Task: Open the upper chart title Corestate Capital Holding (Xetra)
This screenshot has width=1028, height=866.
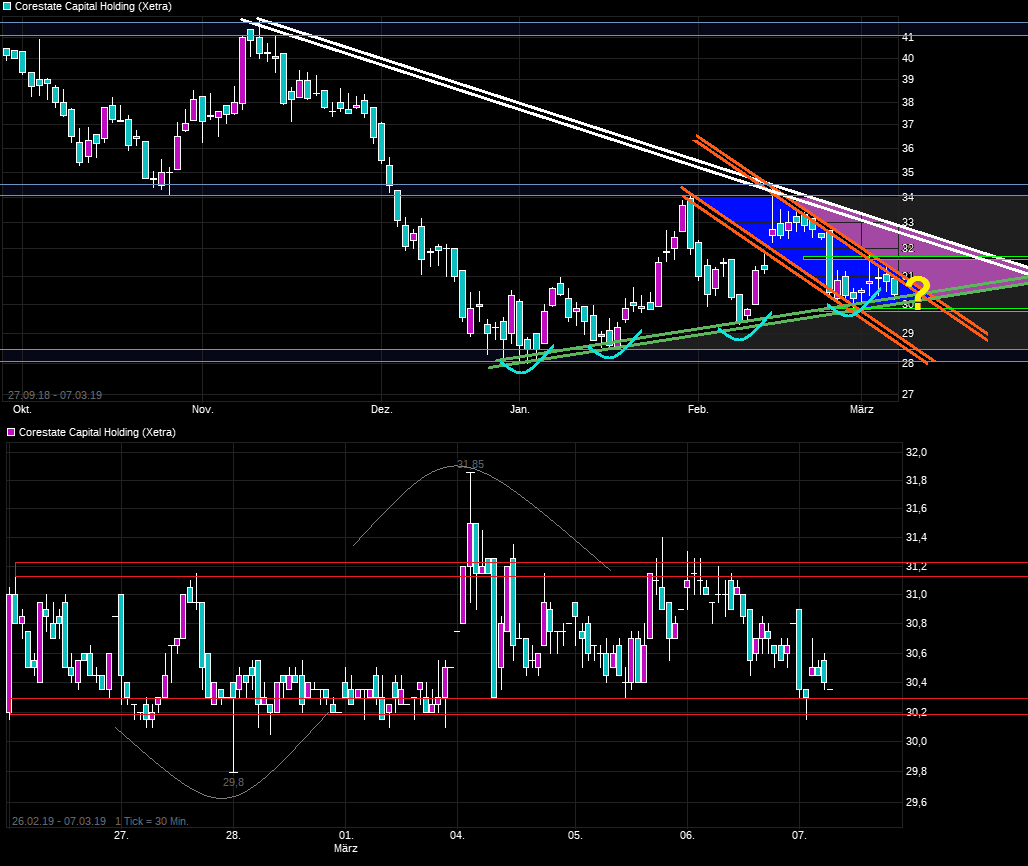Action: pos(80,6)
